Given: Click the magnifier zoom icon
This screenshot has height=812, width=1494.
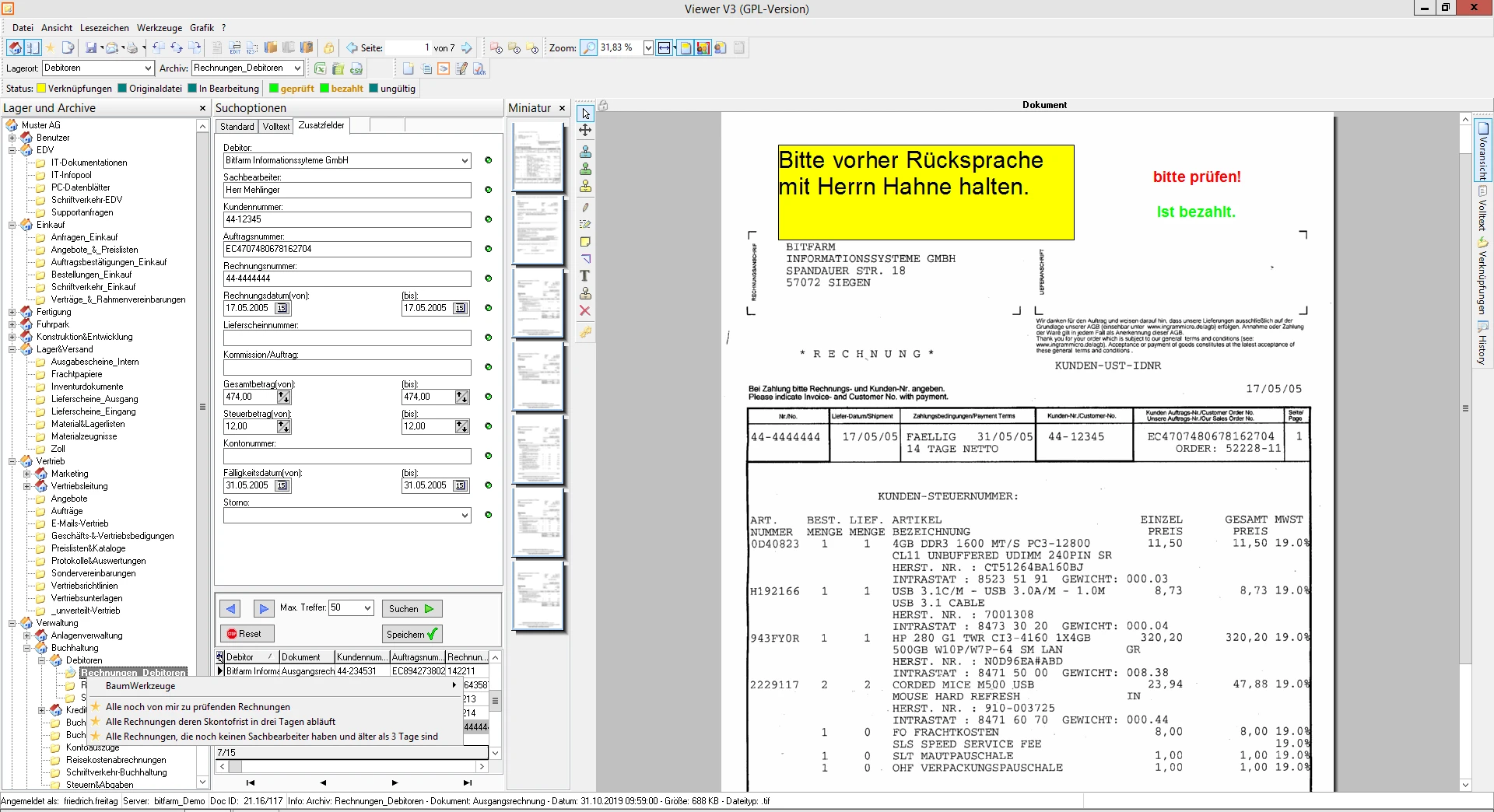Looking at the screenshot, I should pos(589,47).
